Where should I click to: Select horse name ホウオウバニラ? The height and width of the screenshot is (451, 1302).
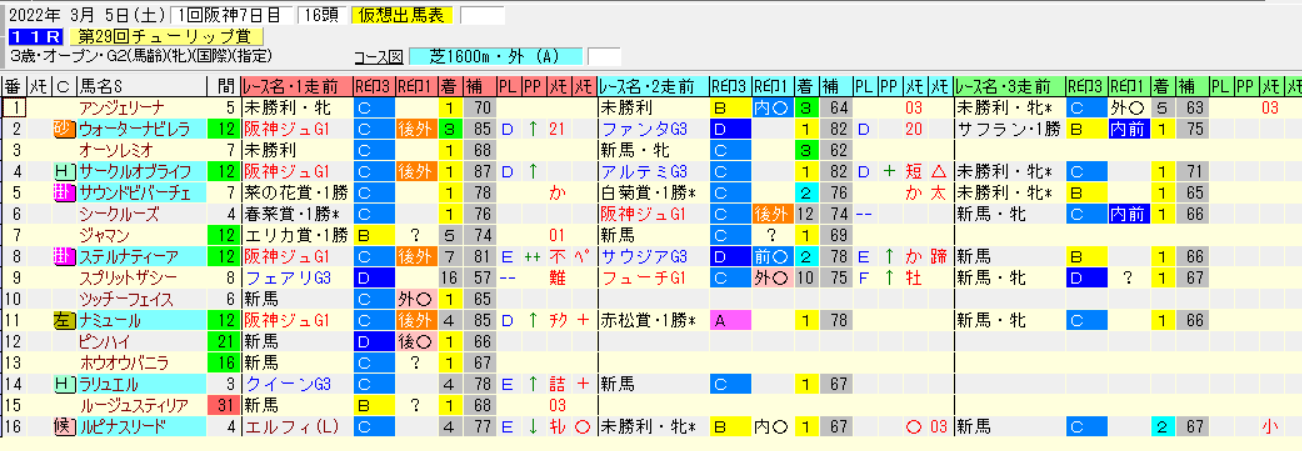[x=125, y=364]
